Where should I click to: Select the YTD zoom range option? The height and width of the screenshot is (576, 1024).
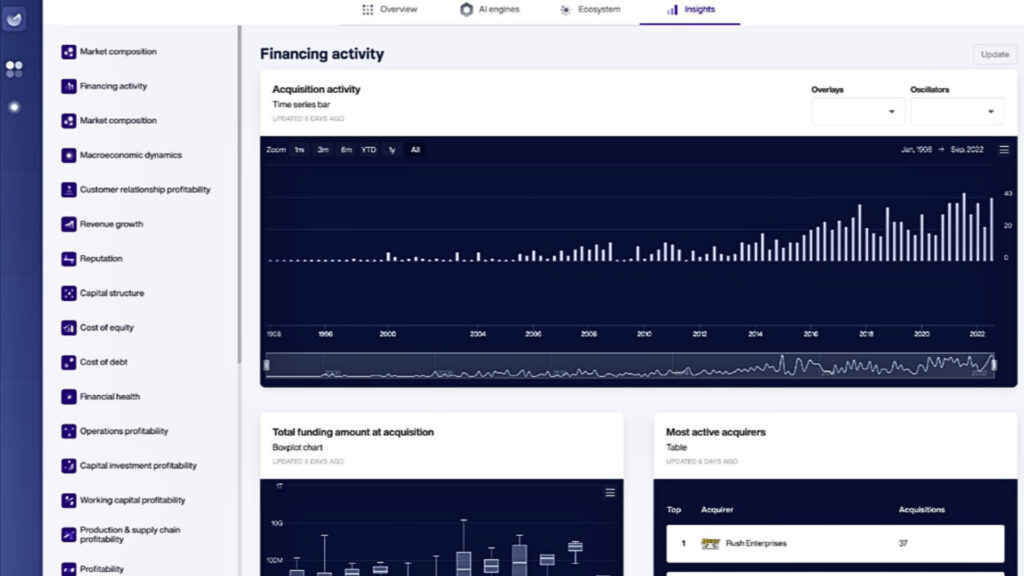click(369, 150)
